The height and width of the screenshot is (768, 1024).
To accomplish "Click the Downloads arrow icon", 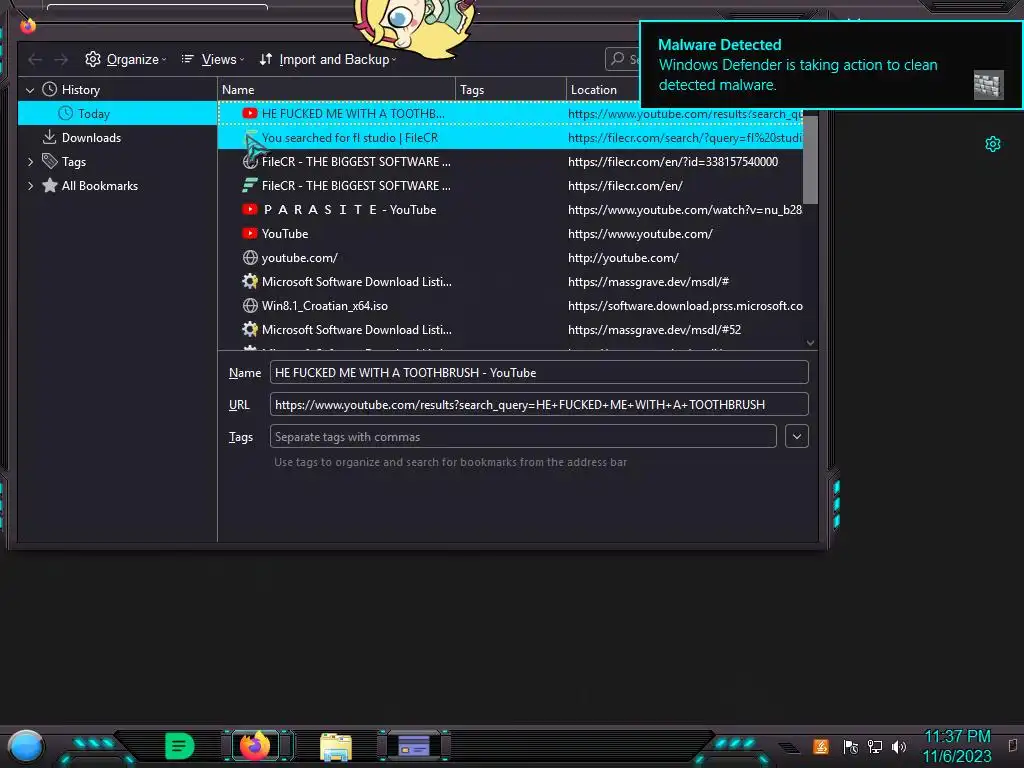I will click(x=49, y=137).
